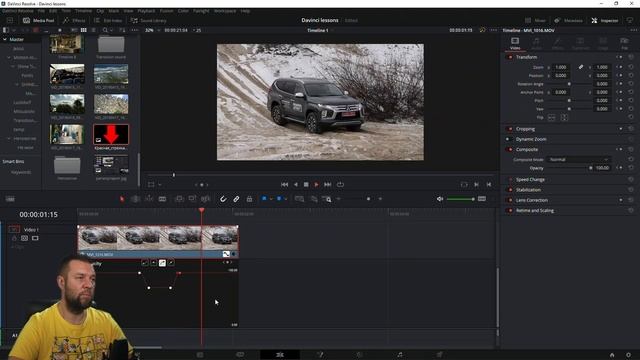Open the Workspace menu
Image resolution: width=640 pixels, height=360 pixels.
[x=225, y=11]
